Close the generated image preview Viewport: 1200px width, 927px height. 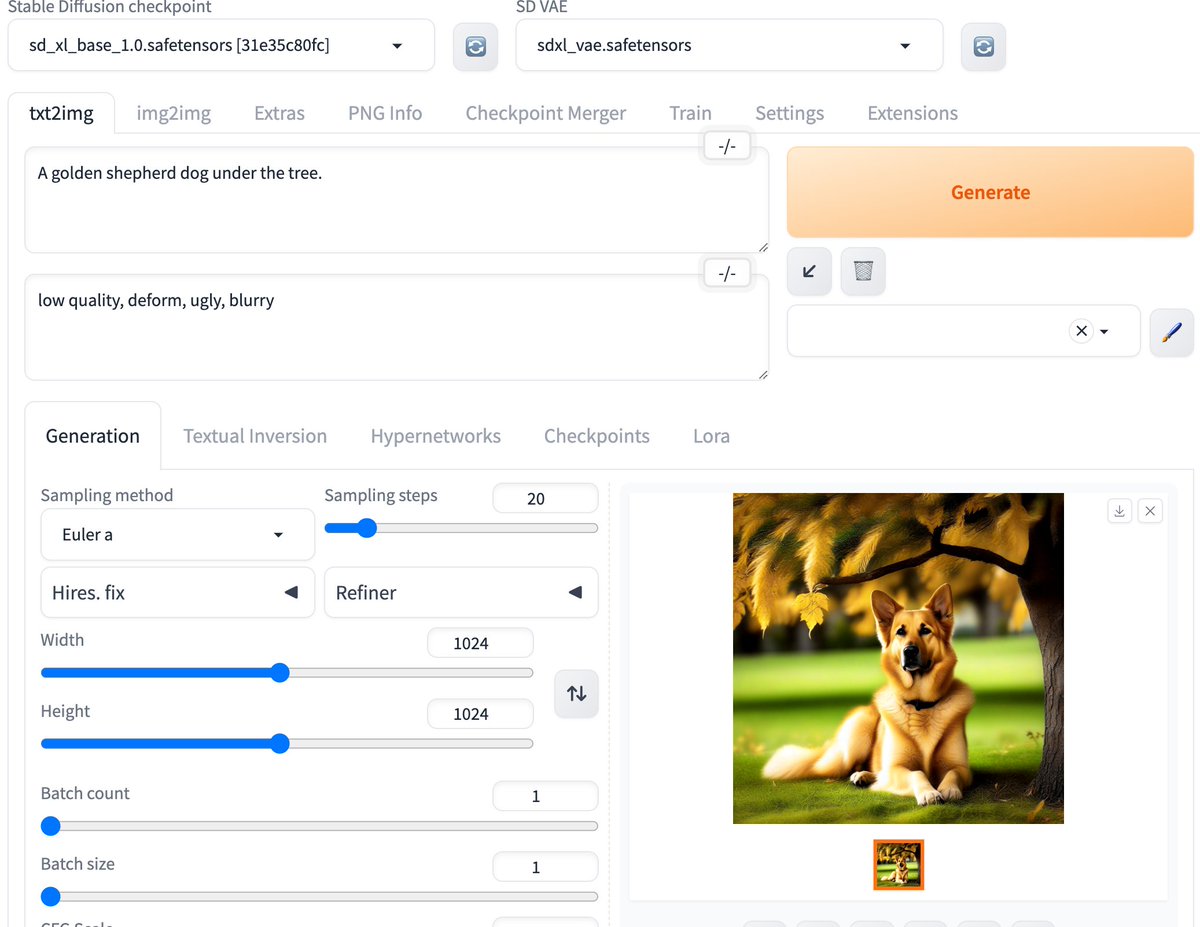point(1150,511)
